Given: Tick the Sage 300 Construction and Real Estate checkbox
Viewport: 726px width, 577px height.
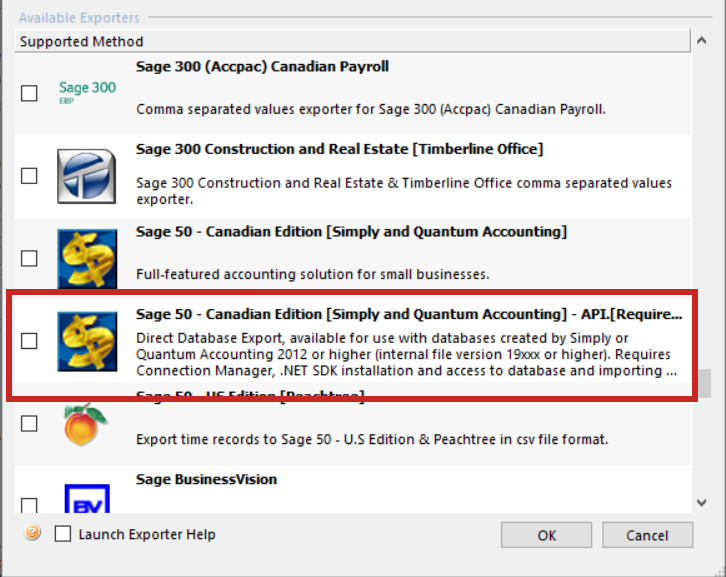Looking at the screenshot, I should [29, 176].
